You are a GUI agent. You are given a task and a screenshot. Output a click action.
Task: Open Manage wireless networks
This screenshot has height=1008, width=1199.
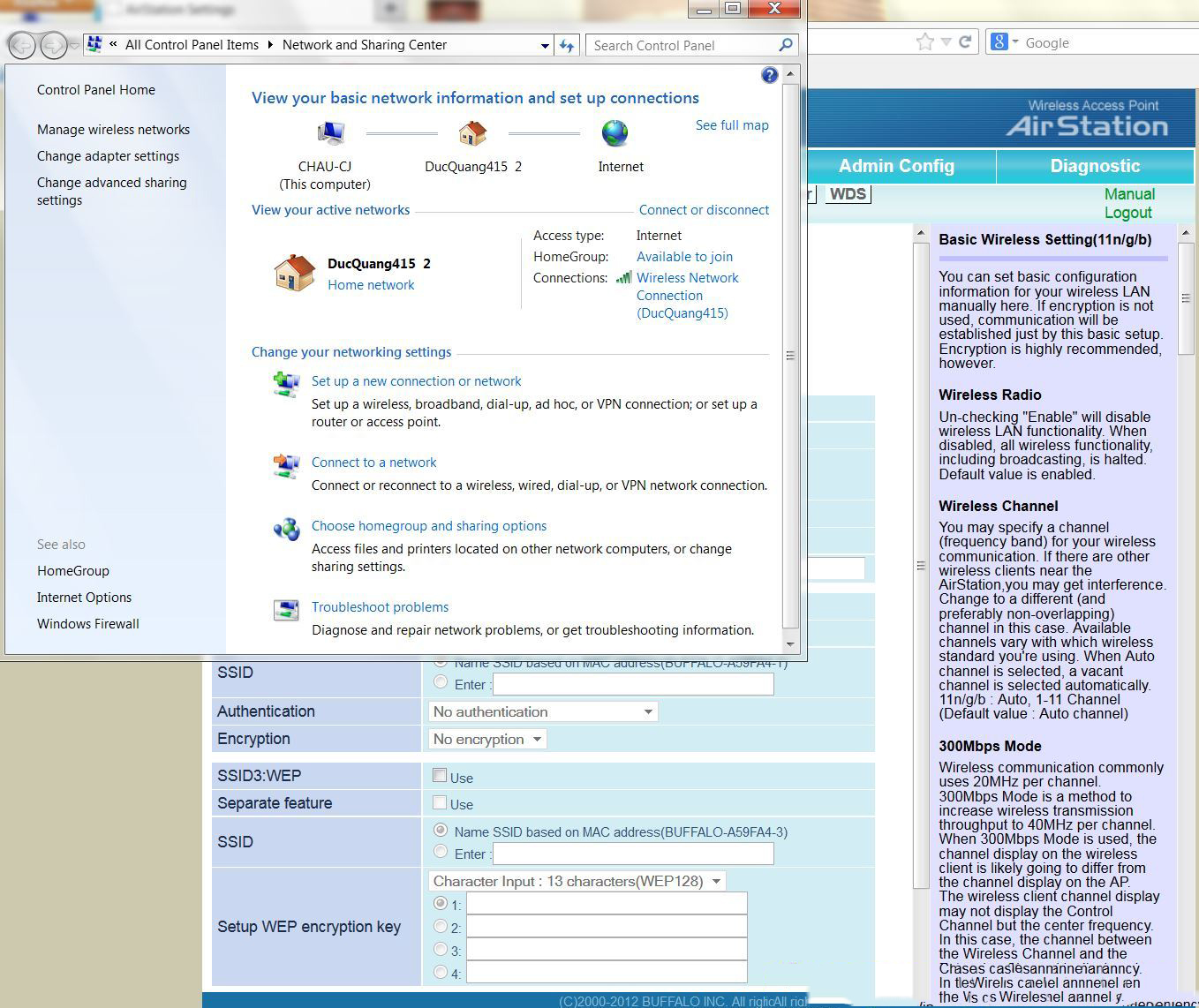[x=113, y=130]
